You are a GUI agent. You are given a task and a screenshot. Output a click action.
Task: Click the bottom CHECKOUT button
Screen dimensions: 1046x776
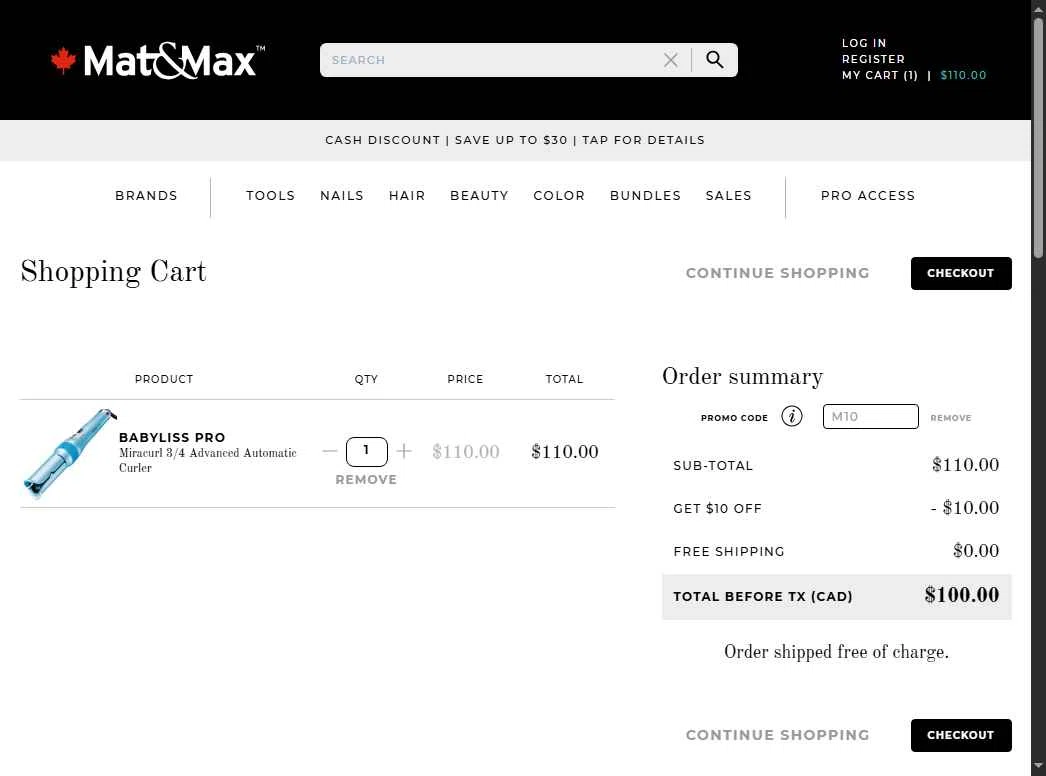(961, 735)
